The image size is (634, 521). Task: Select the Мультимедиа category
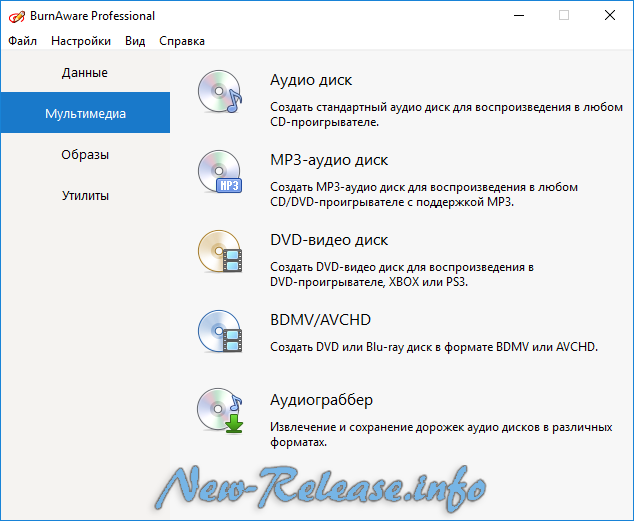click(85, 113)
